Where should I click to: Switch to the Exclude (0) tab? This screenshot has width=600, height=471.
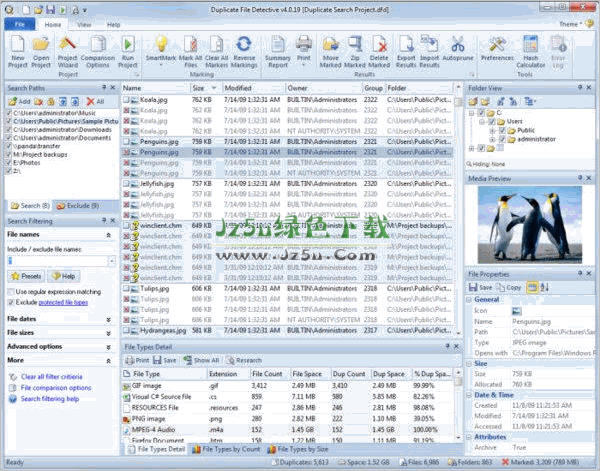point(78,206)
